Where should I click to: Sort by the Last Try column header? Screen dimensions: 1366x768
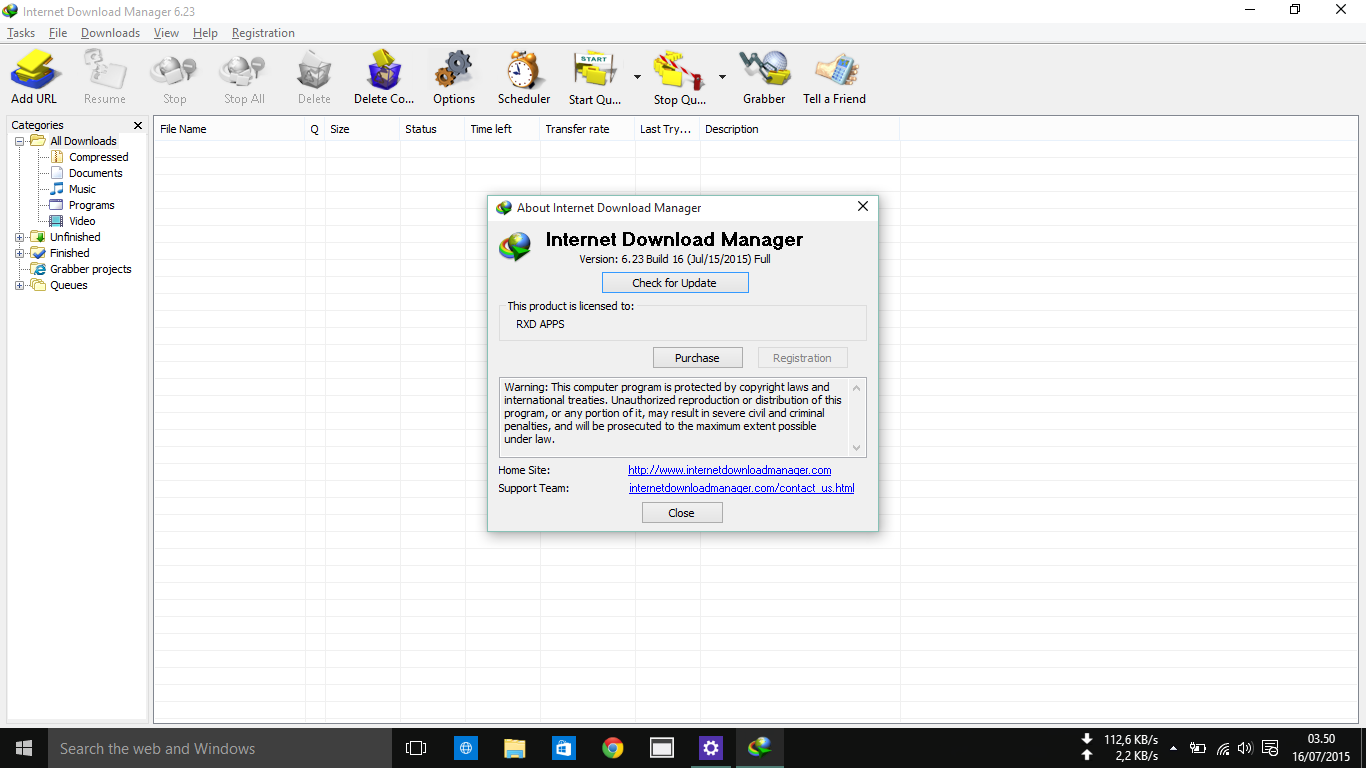[x=668, y=129]
